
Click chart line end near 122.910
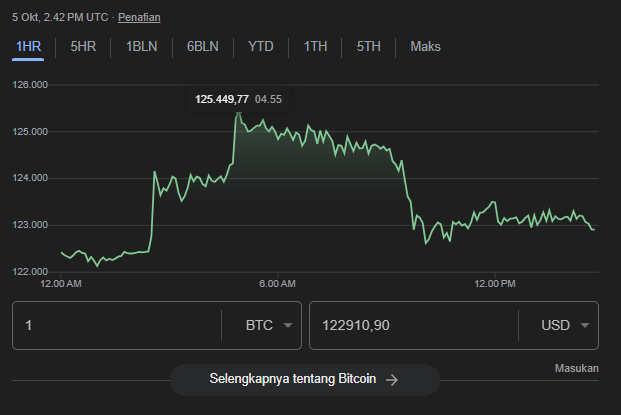(x=594, y=229)
